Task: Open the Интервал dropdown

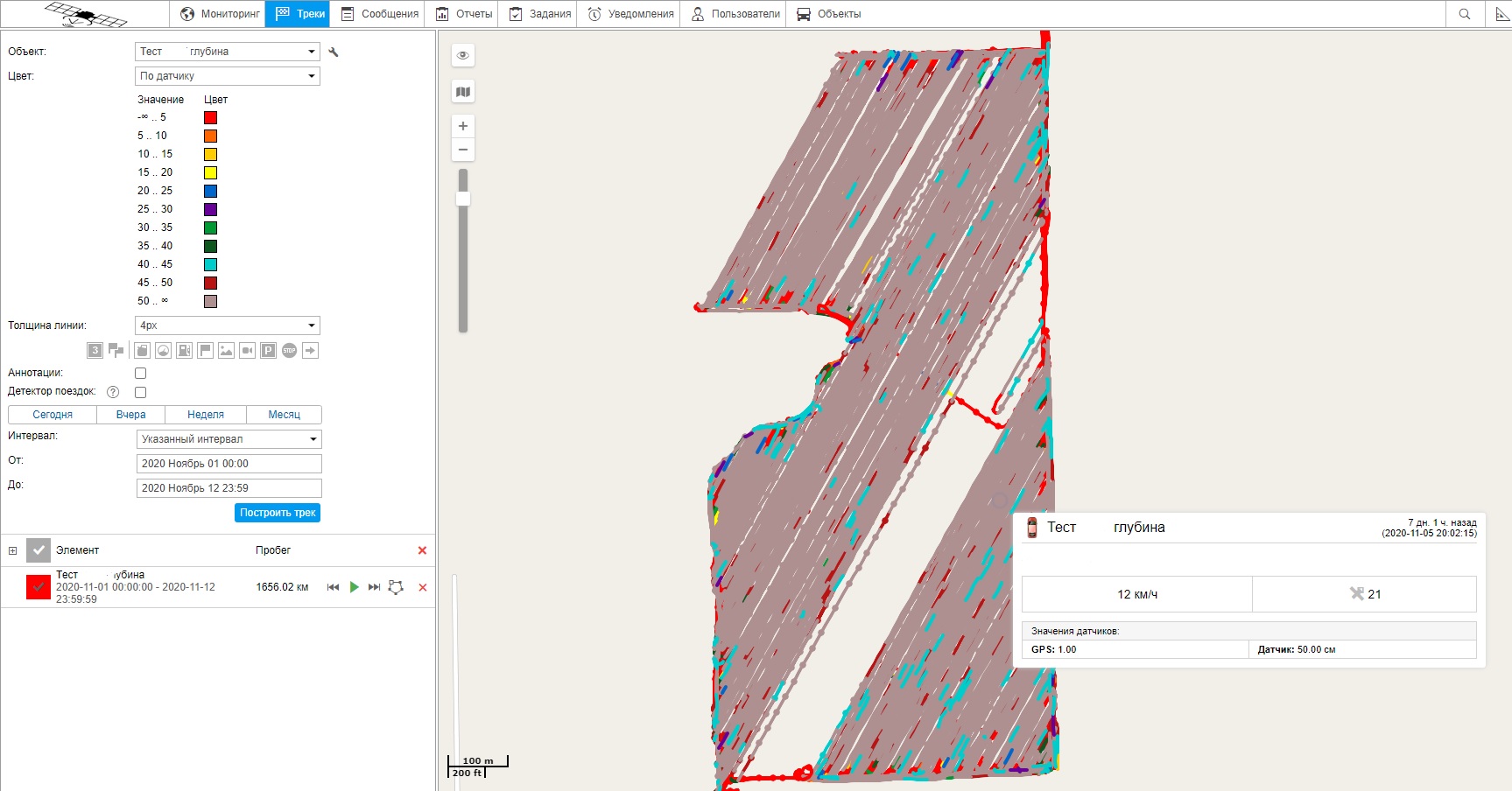Action: click(x=229, y=439)
